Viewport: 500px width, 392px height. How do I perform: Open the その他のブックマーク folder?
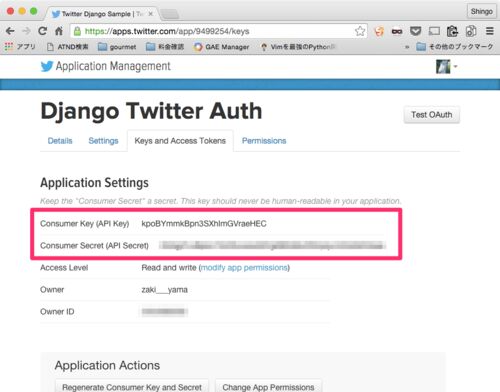coord(455,47)
